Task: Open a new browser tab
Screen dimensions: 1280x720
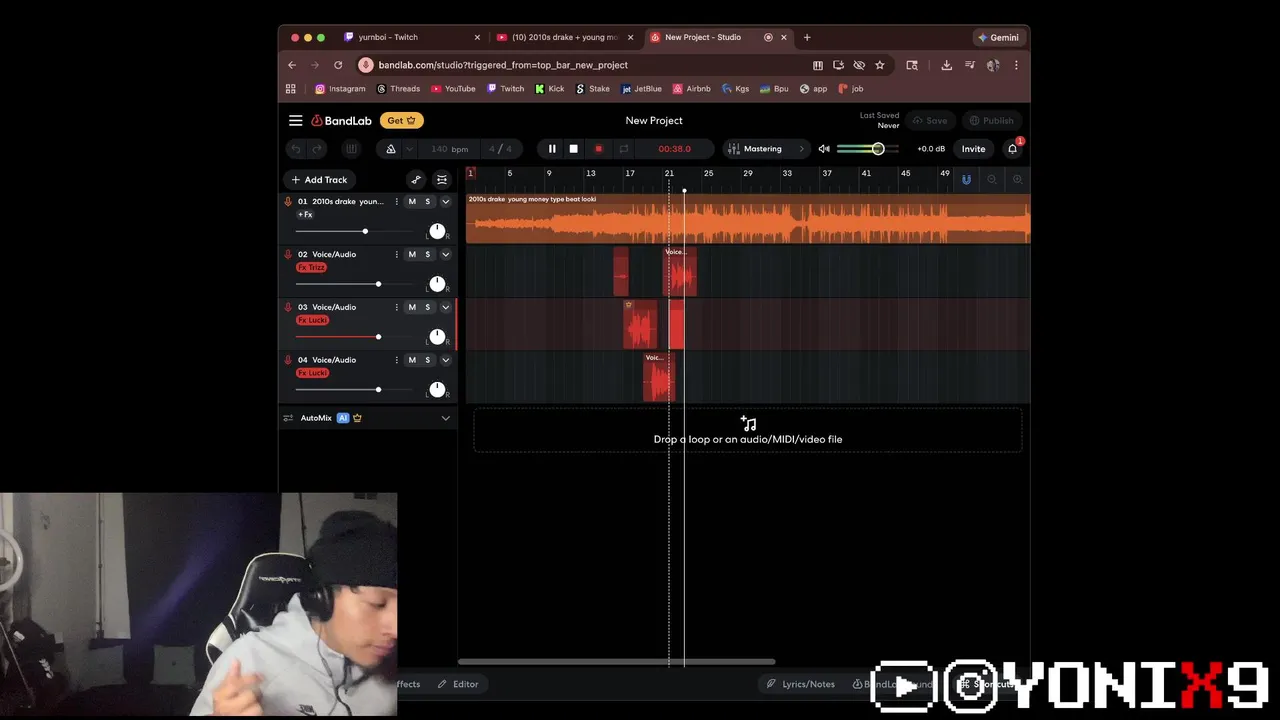Action: [807, 37]
